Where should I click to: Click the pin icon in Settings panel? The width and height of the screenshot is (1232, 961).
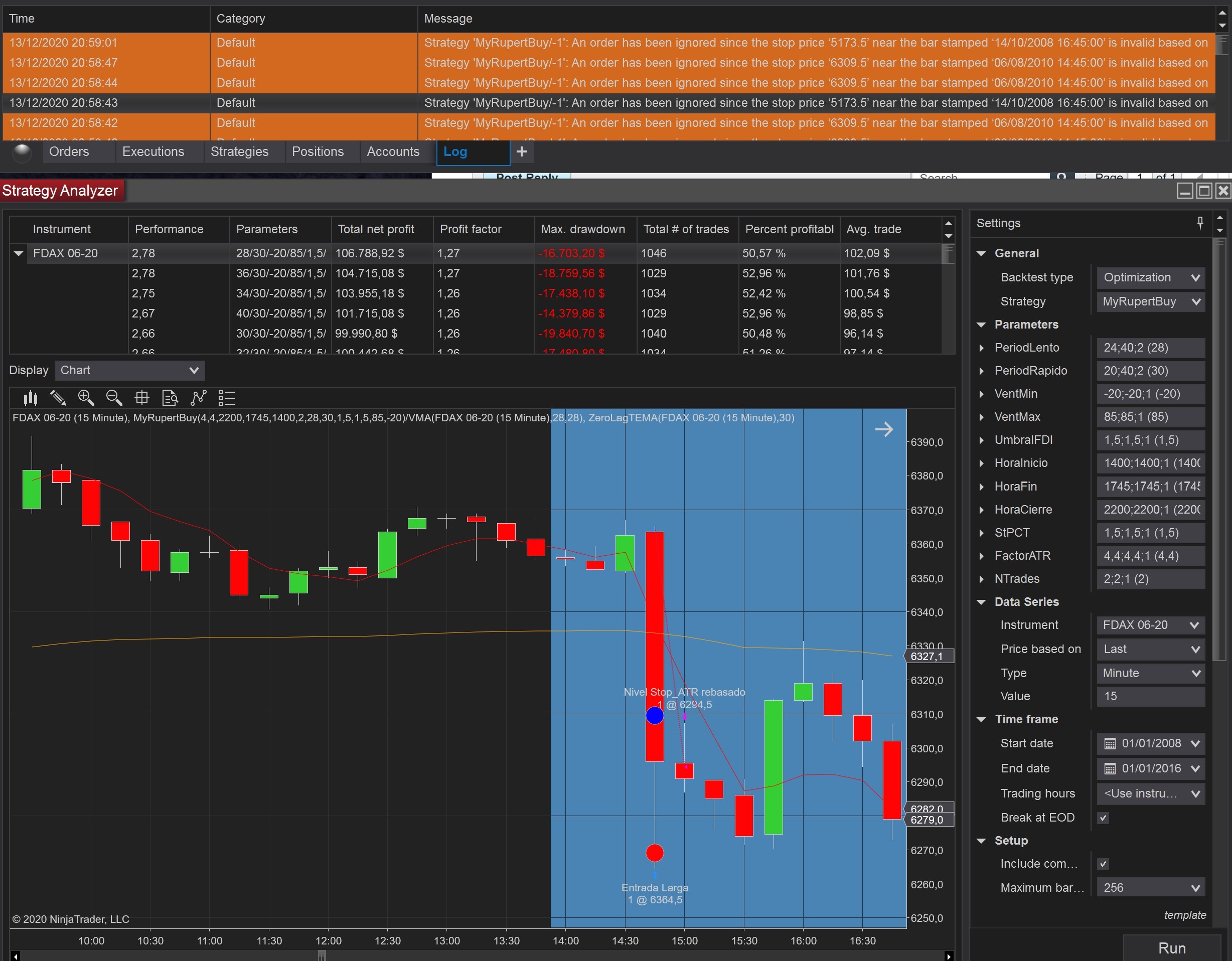[1200, 223]
